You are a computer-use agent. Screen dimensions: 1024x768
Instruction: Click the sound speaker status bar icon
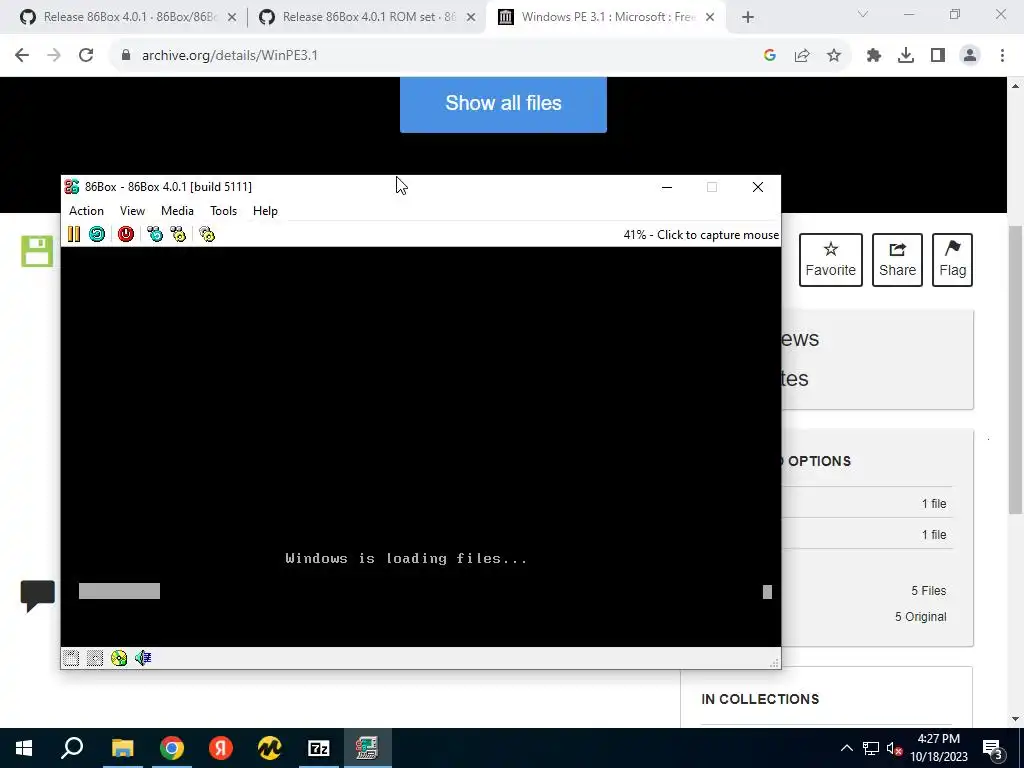tap(143, 658)
